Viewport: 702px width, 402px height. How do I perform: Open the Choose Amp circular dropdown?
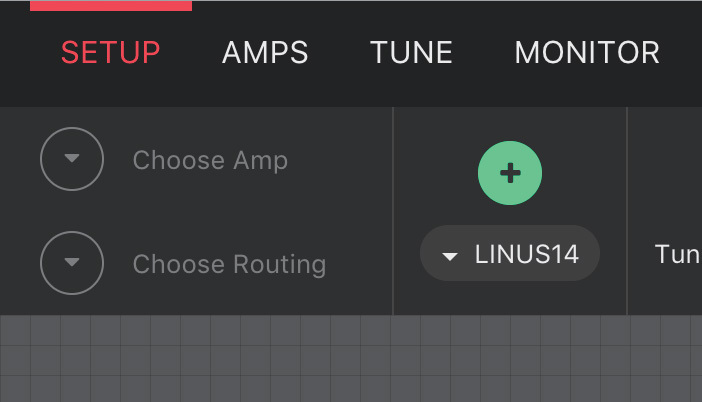(72, 159)
